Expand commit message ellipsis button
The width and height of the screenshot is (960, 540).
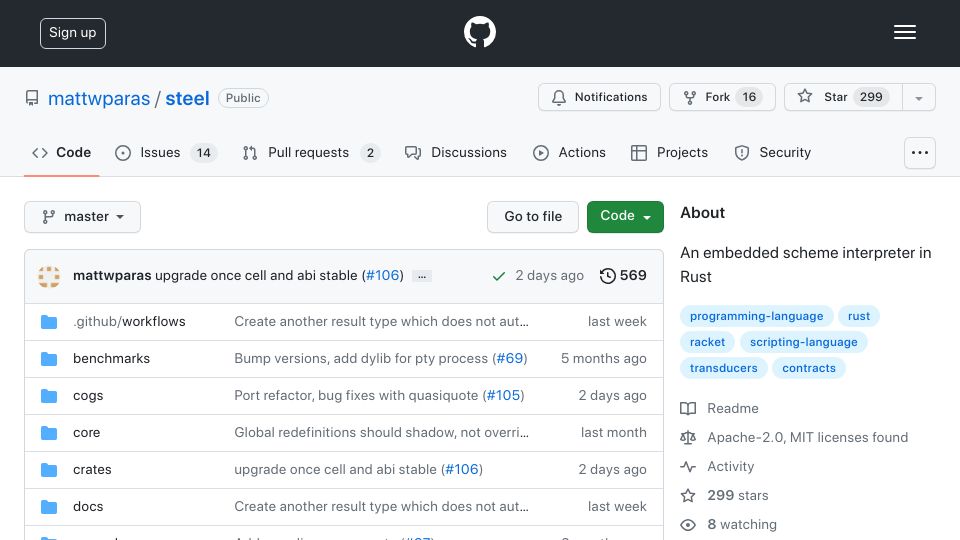(422, 276)
